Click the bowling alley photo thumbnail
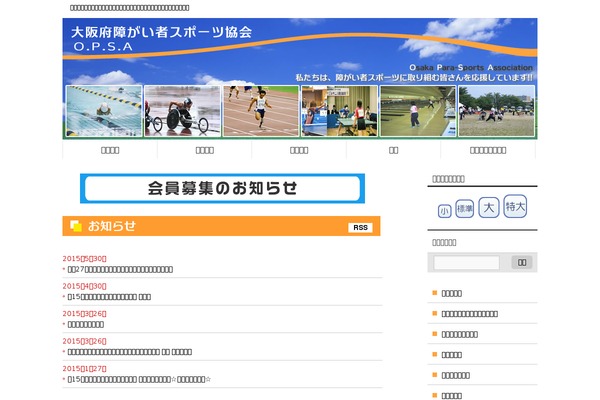600x400 pixels. coord(418,111)
